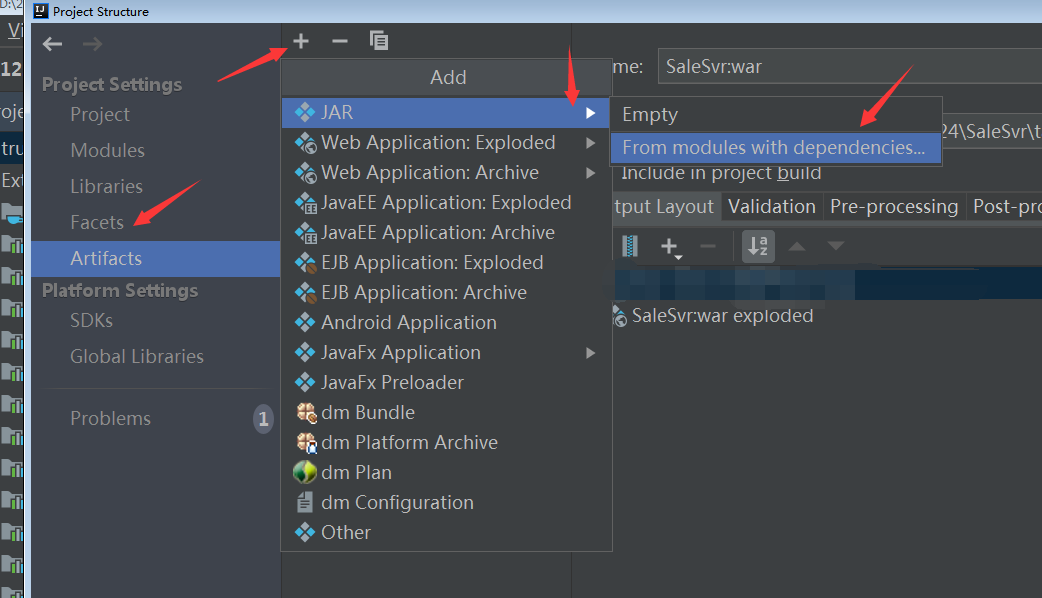1042x598 pixels.
Task: Open Global Libraries settings
Action: tap(137, 356)
